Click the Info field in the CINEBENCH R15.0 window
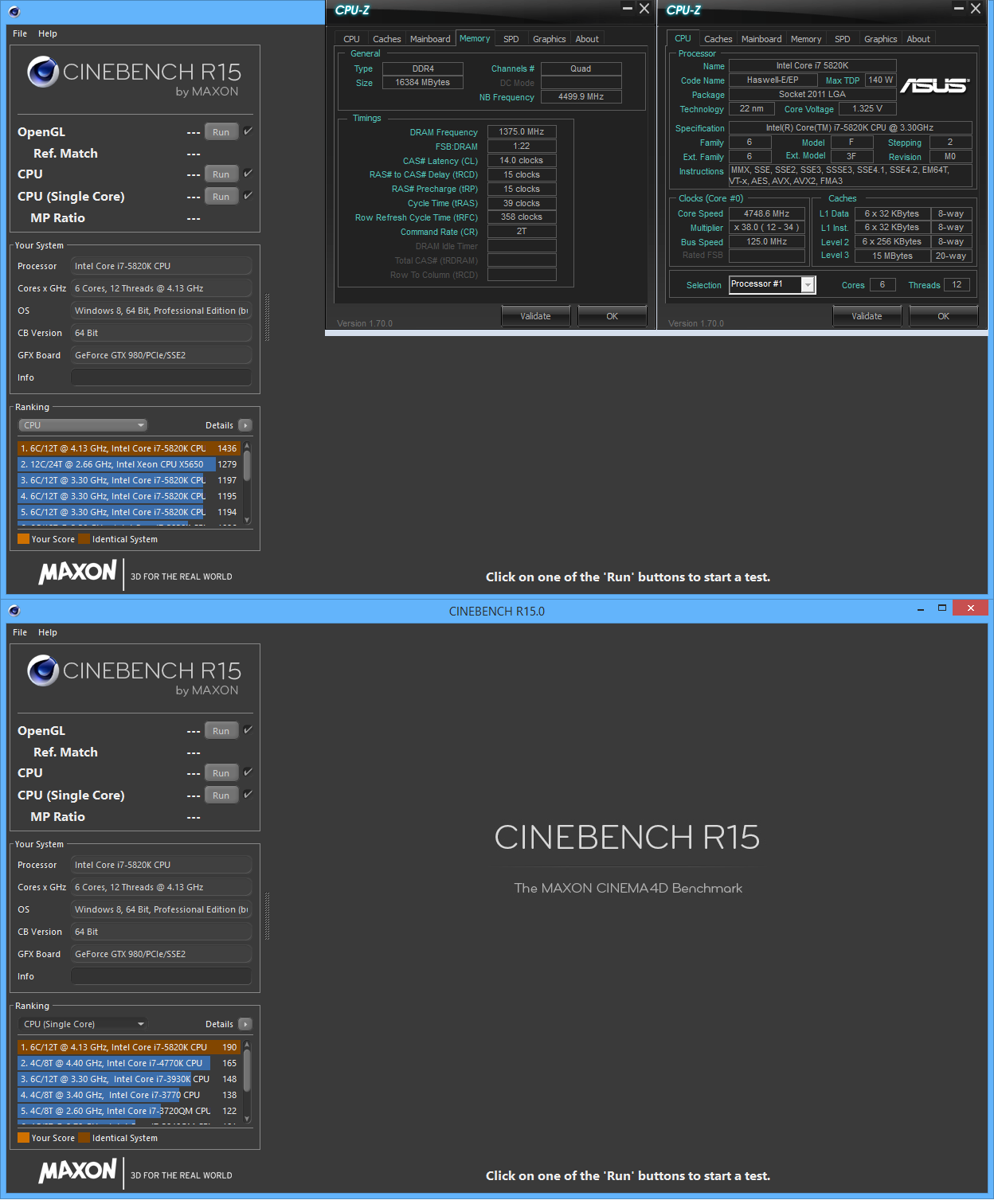The image size is (994, 1204). tap(162, 976)
